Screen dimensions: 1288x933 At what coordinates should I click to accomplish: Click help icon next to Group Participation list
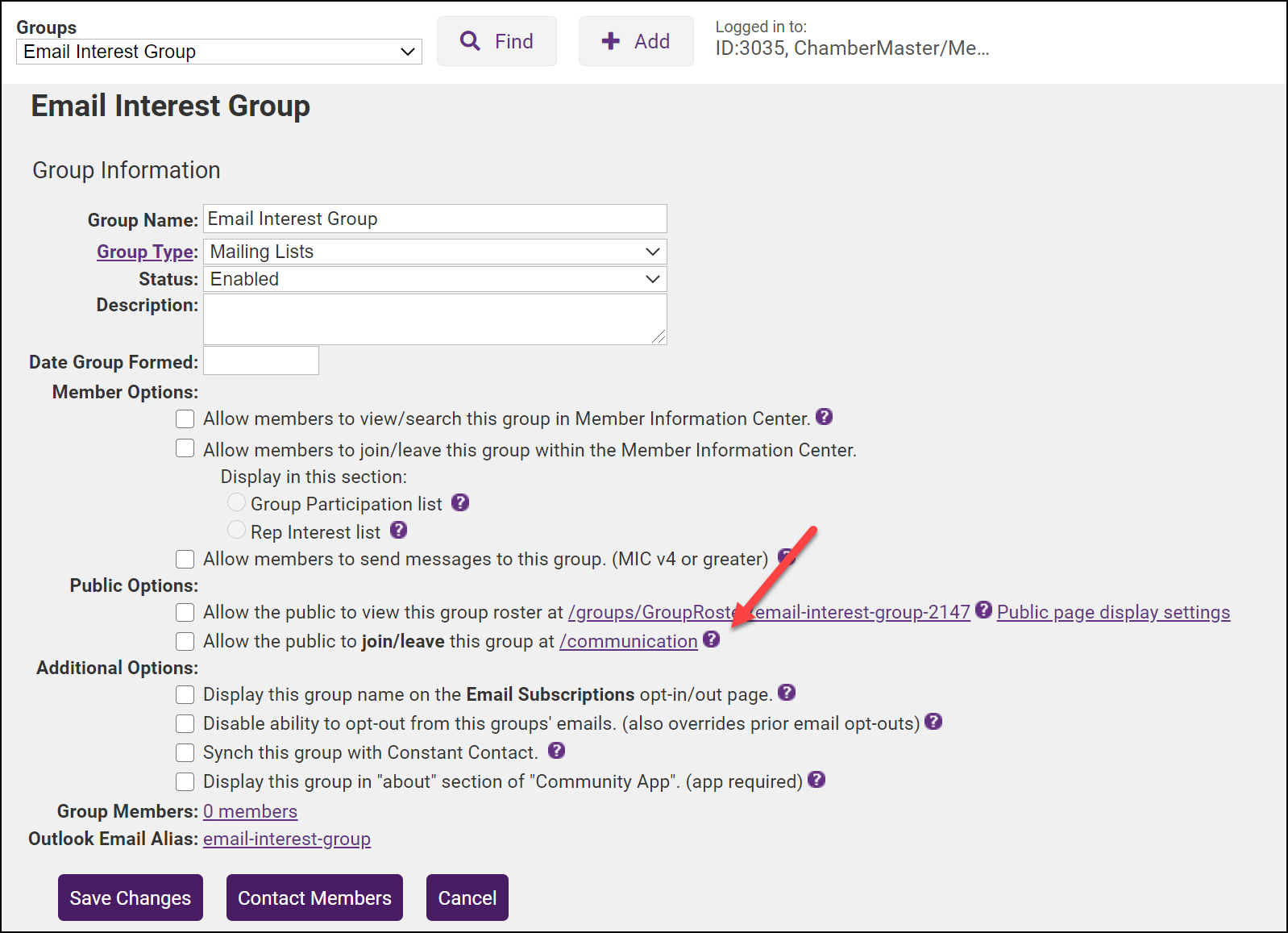[460, 502]
